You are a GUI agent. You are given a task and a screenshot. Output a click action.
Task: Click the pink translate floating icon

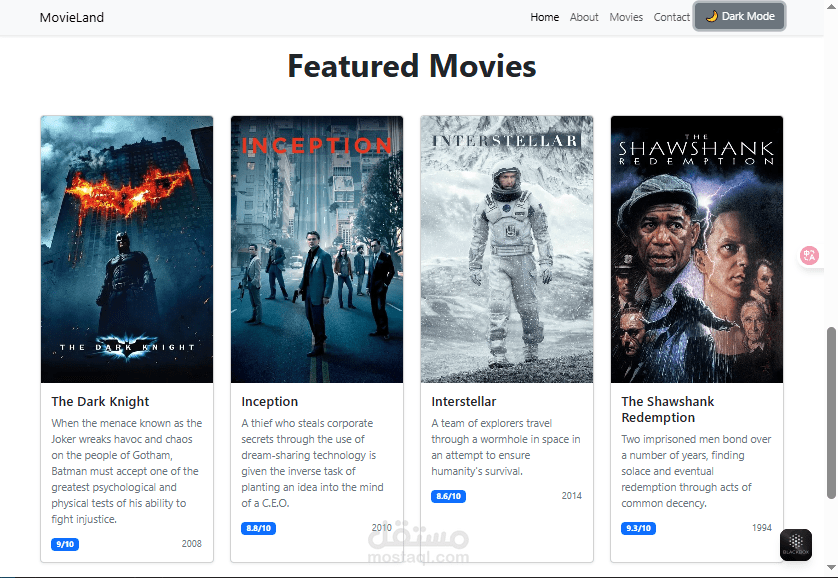click(x=809, y=255)
